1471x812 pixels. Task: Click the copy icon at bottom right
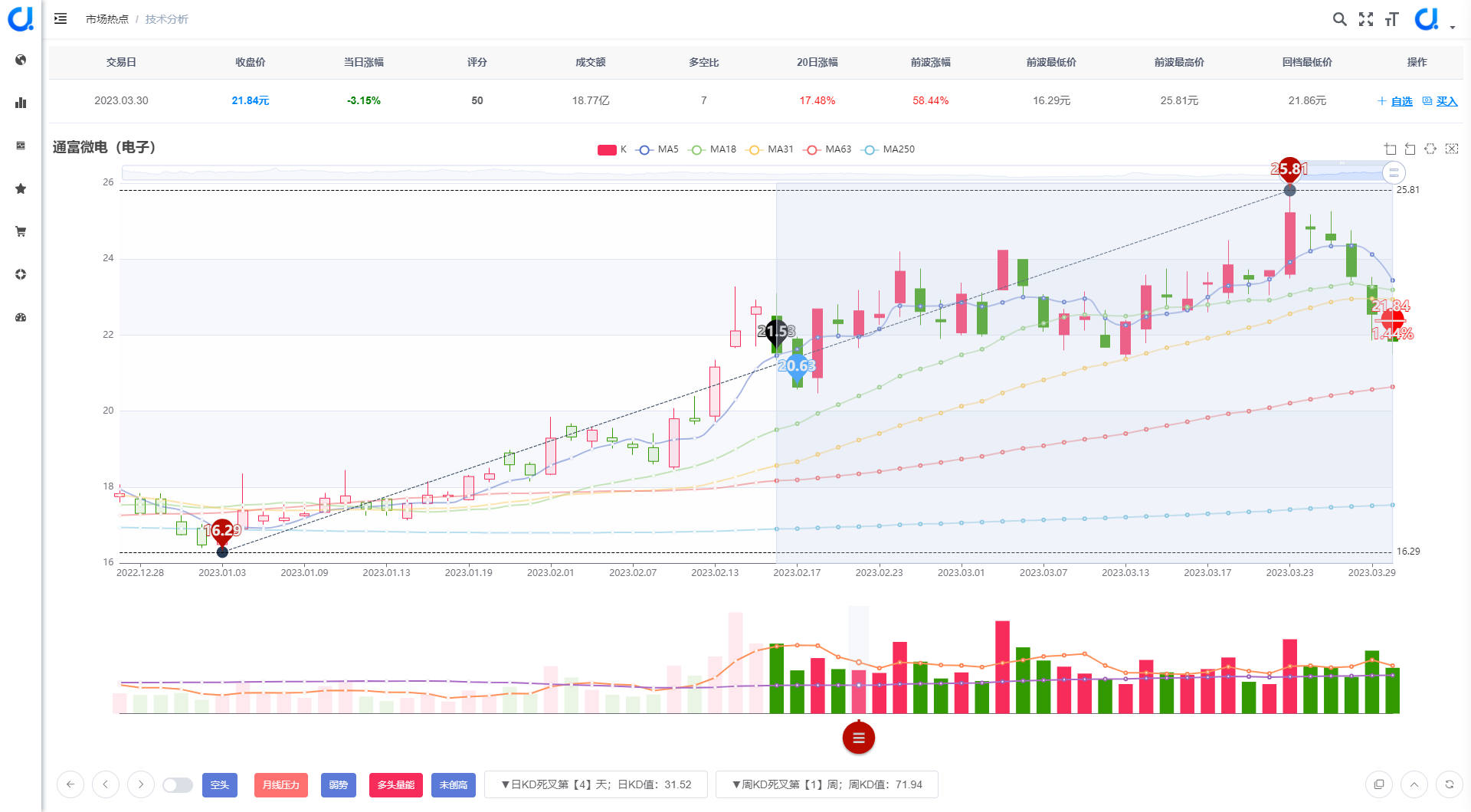1379,784
